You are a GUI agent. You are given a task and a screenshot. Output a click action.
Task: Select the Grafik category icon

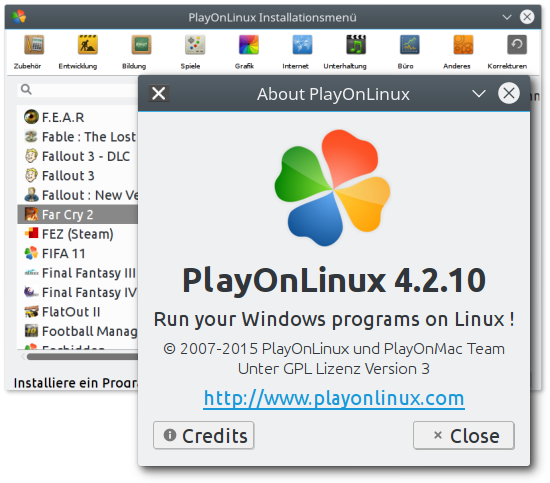pyautogui.click(x=249, y=45)
